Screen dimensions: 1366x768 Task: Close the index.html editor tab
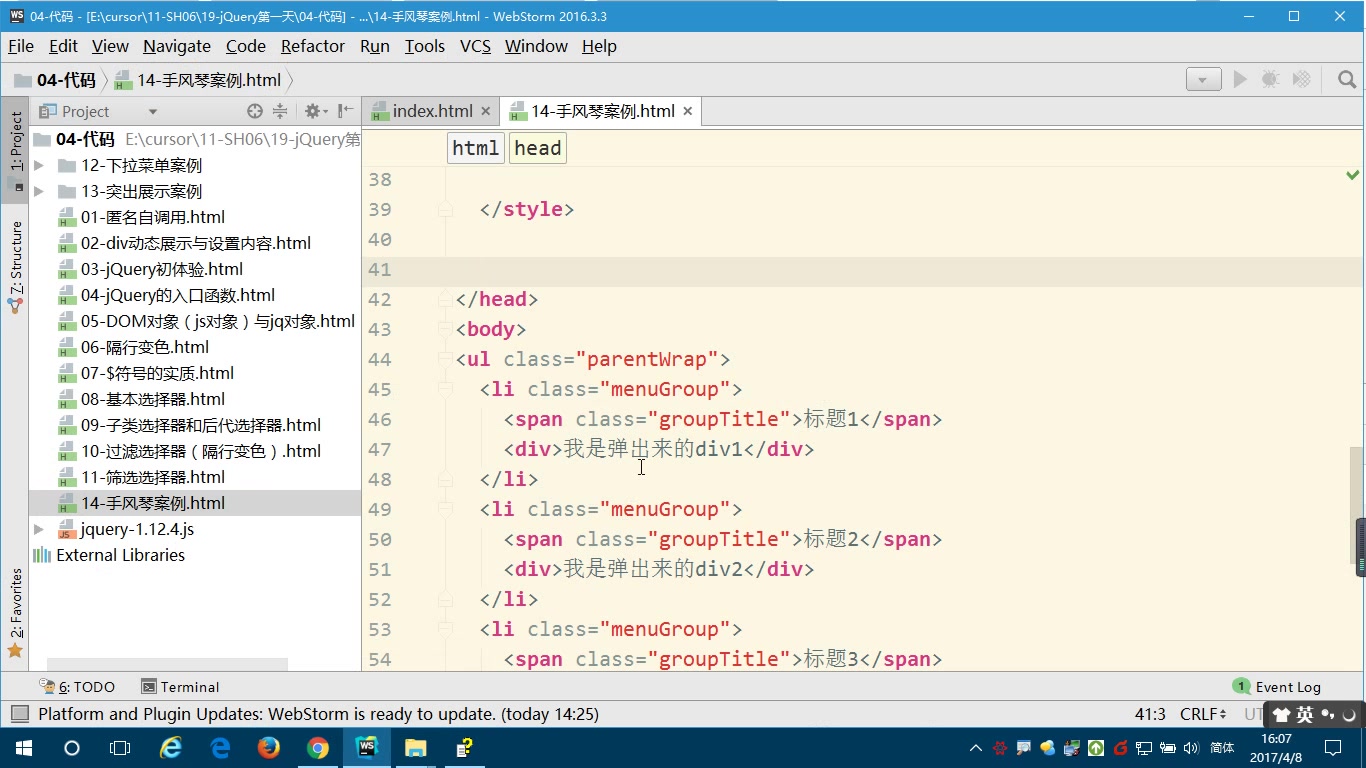pos(485,111)
